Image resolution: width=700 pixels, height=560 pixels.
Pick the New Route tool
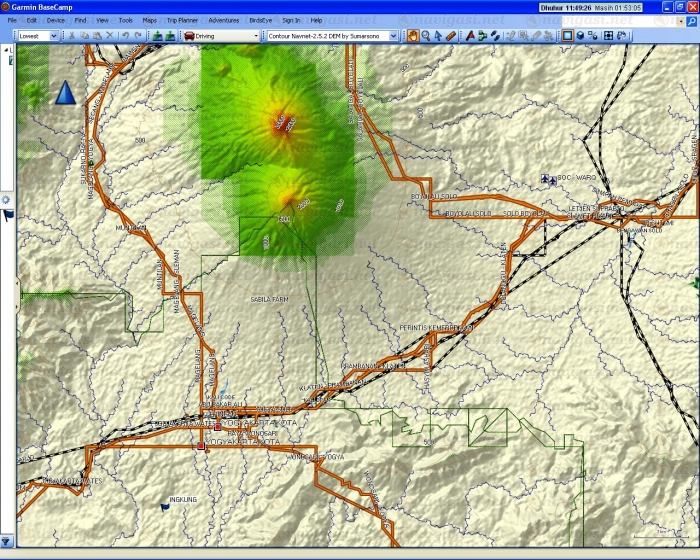[482, 36]
